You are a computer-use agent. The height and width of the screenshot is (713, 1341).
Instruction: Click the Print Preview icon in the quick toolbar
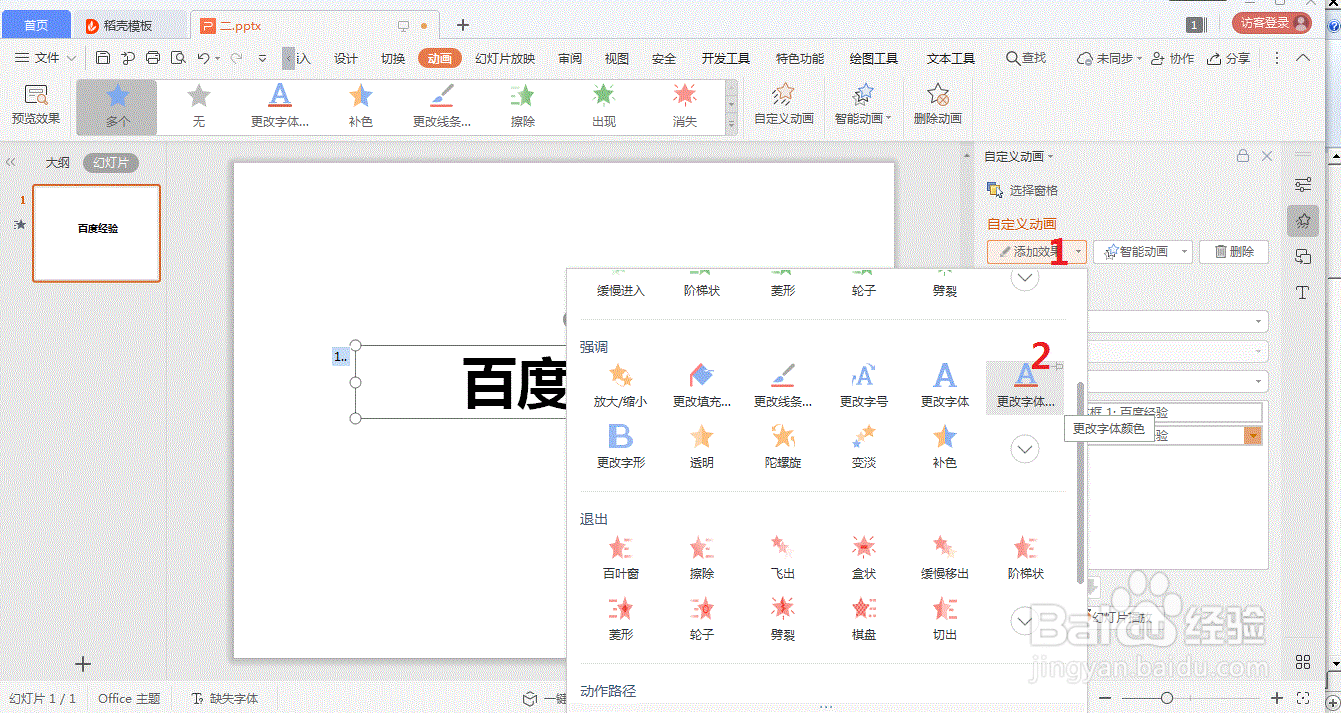[x=178, y=58]
